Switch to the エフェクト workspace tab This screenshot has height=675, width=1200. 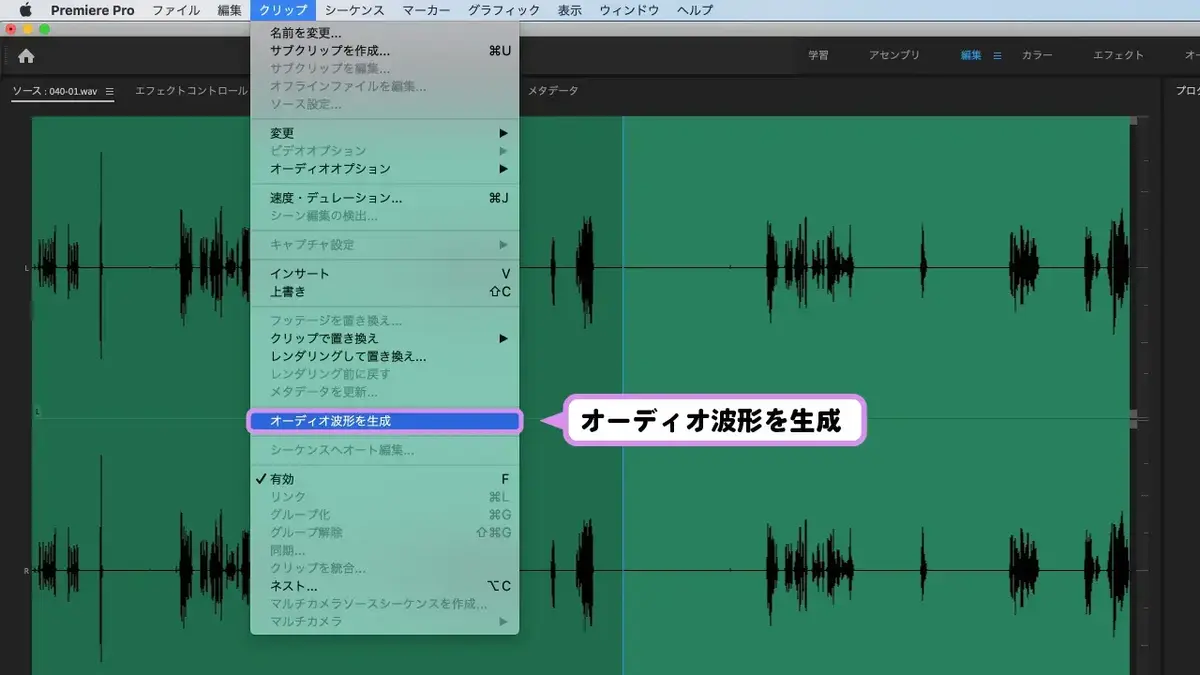1118,56
